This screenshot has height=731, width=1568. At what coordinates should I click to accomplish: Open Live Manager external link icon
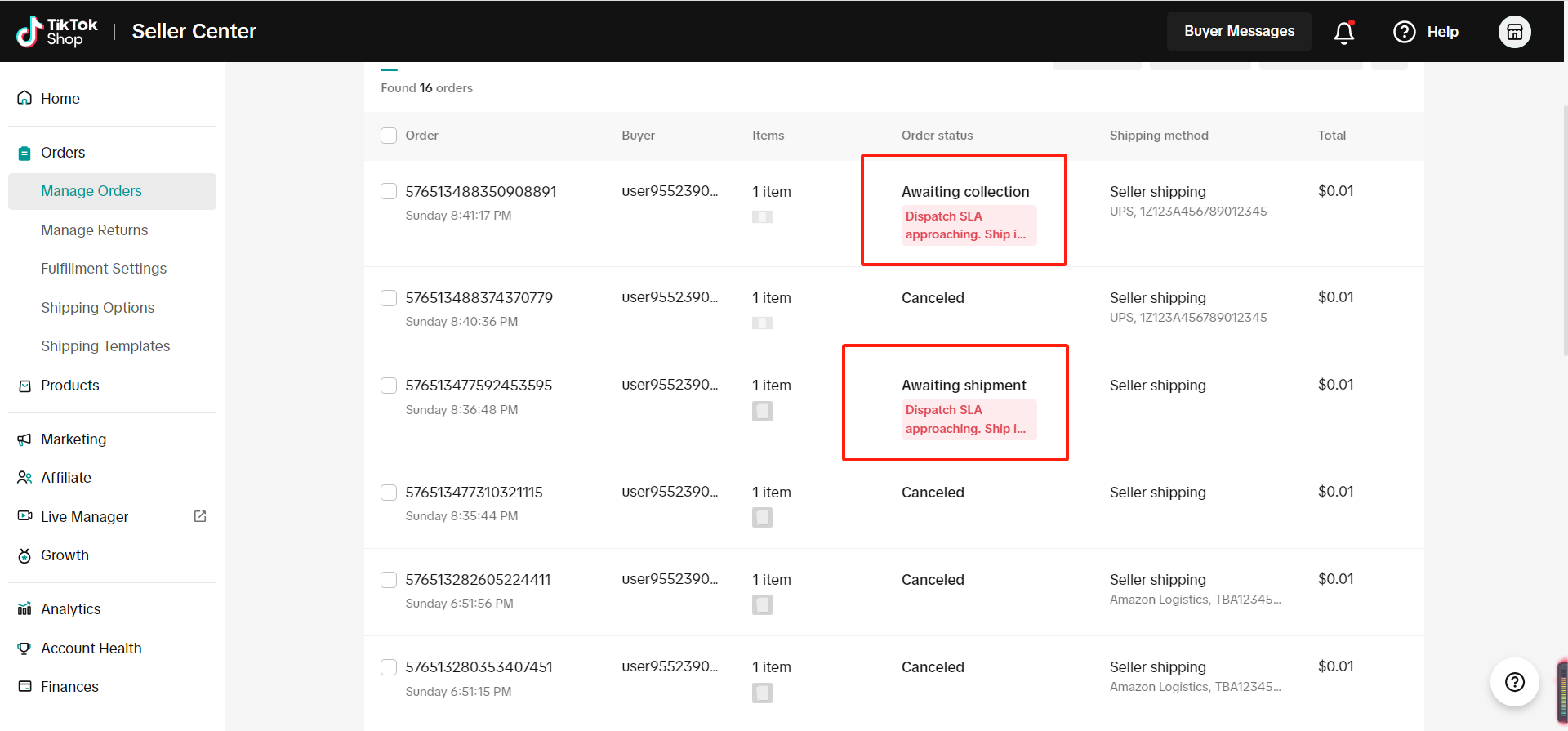pyautogui.click(x=200, y=516)
